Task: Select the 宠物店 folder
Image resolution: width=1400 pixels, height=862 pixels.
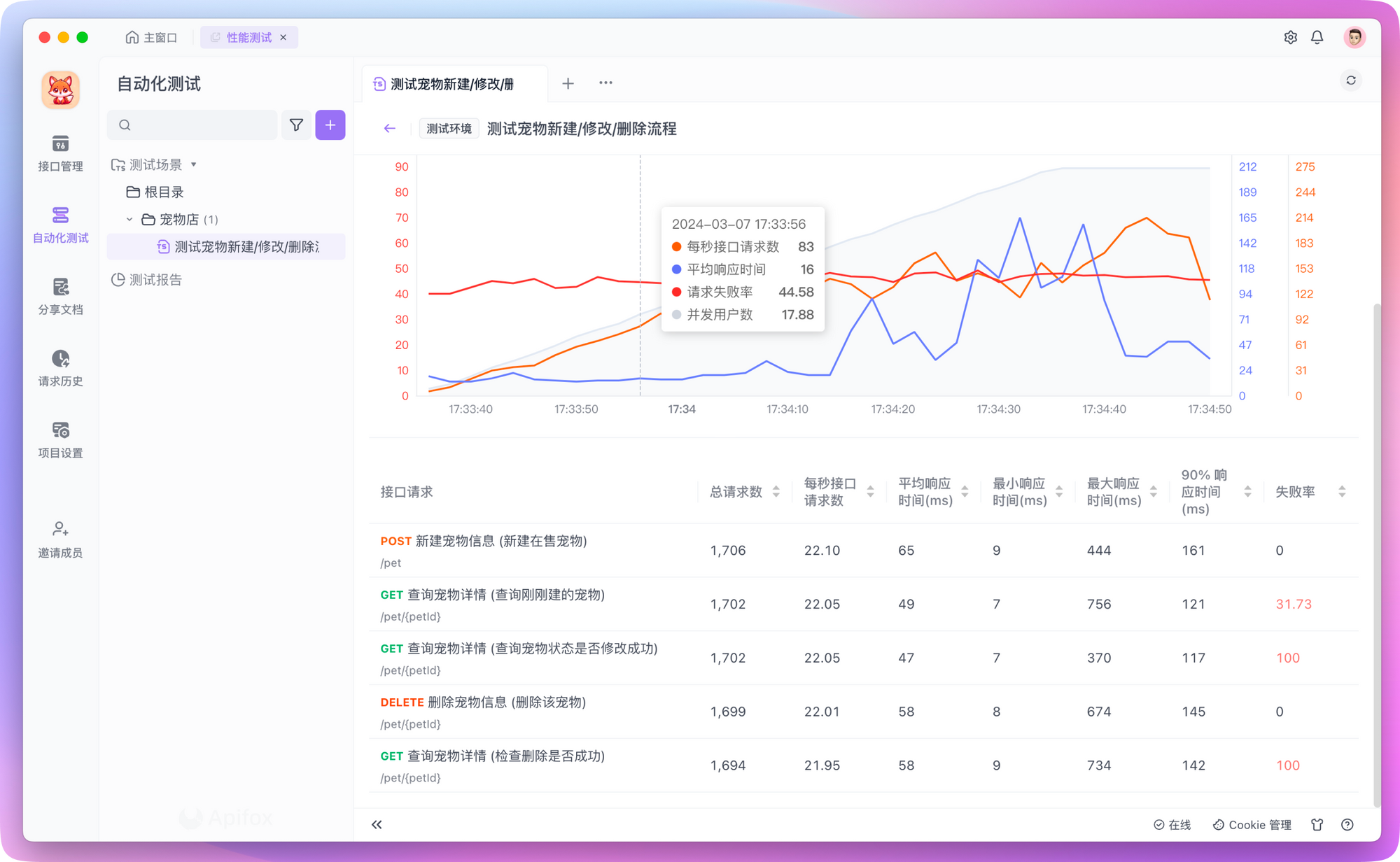Action: pos(179,220)
